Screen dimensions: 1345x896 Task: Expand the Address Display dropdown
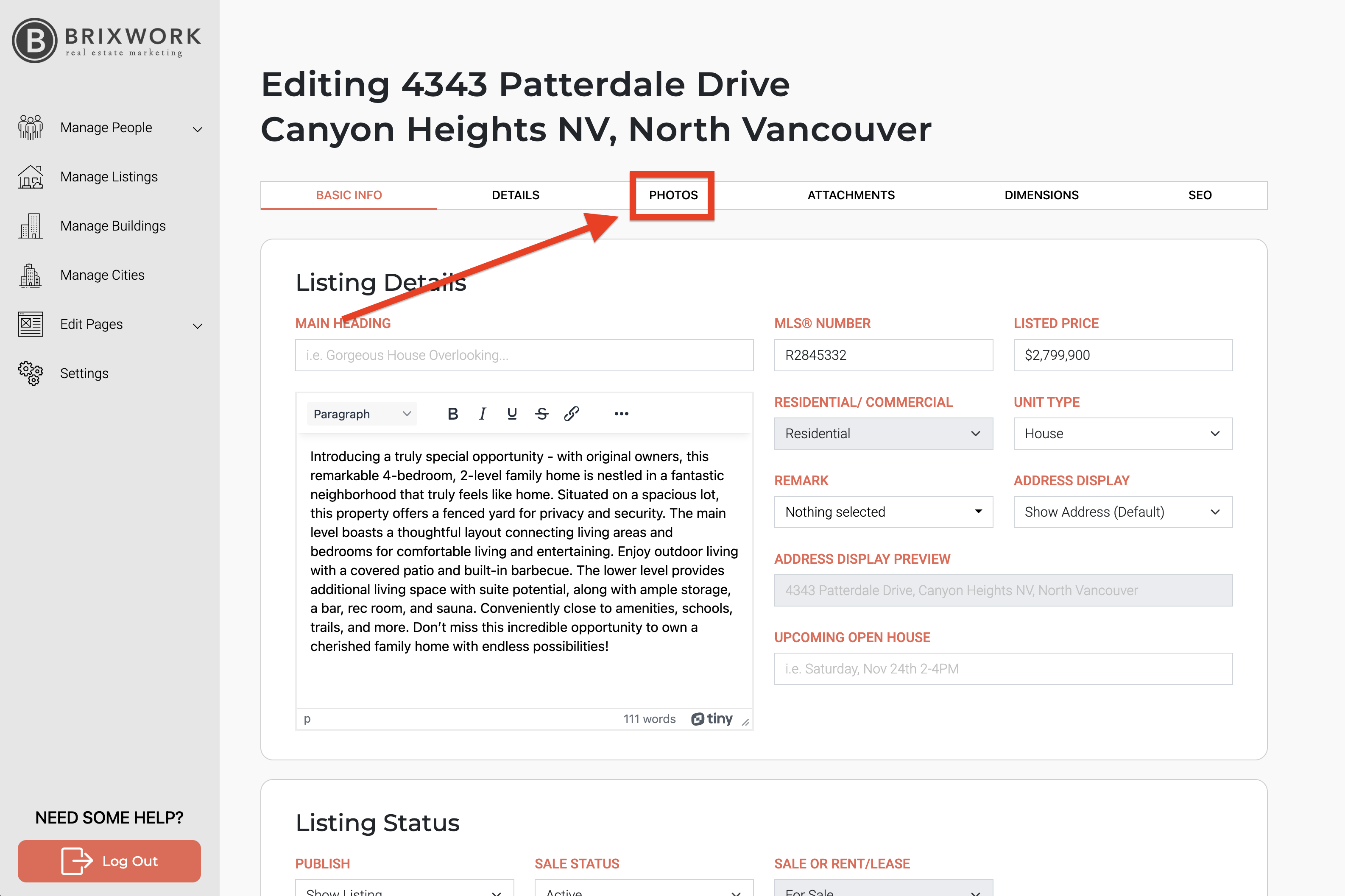[1122, 512]
